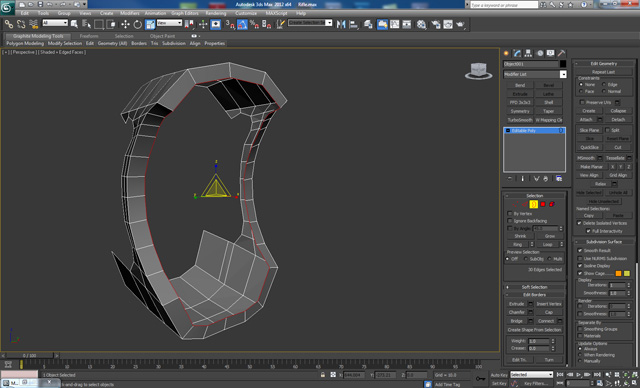Click the Configure Modifier Sets icon
Image resolution: width=640 pixels, height=388 pixels.
point(559,179)
